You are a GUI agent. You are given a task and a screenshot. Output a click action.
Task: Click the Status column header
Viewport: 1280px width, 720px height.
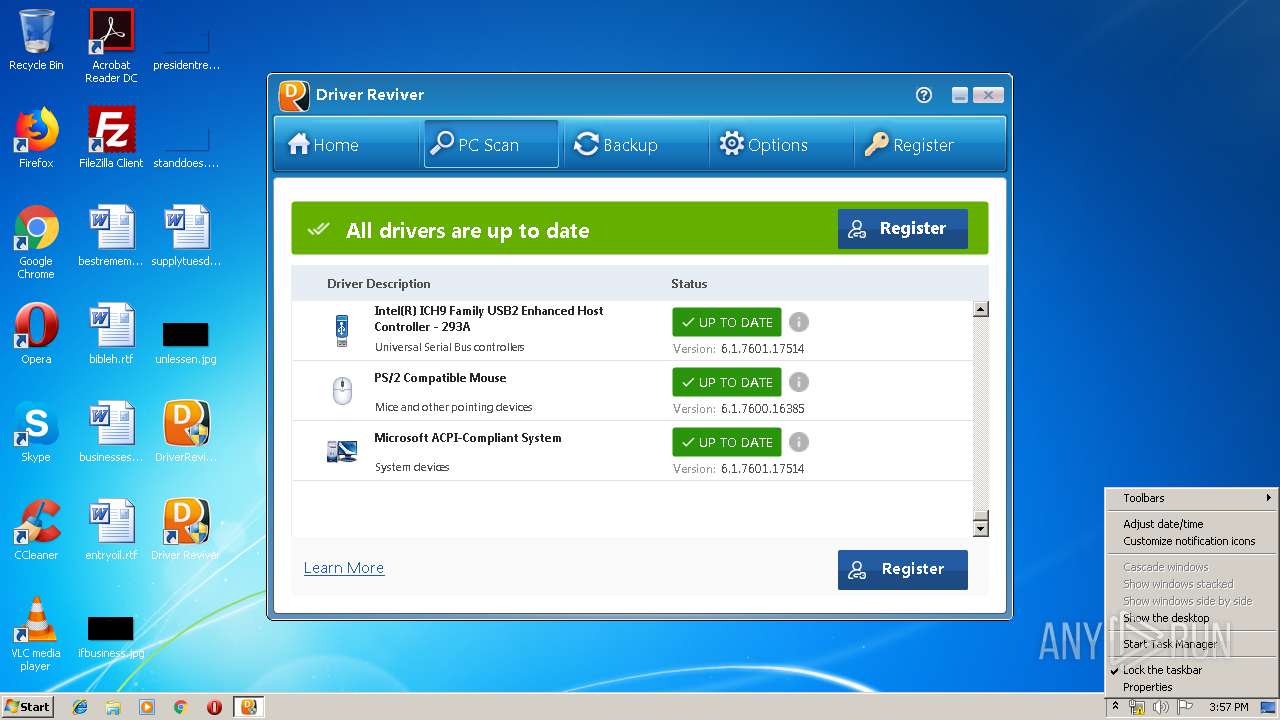[689, 284]
